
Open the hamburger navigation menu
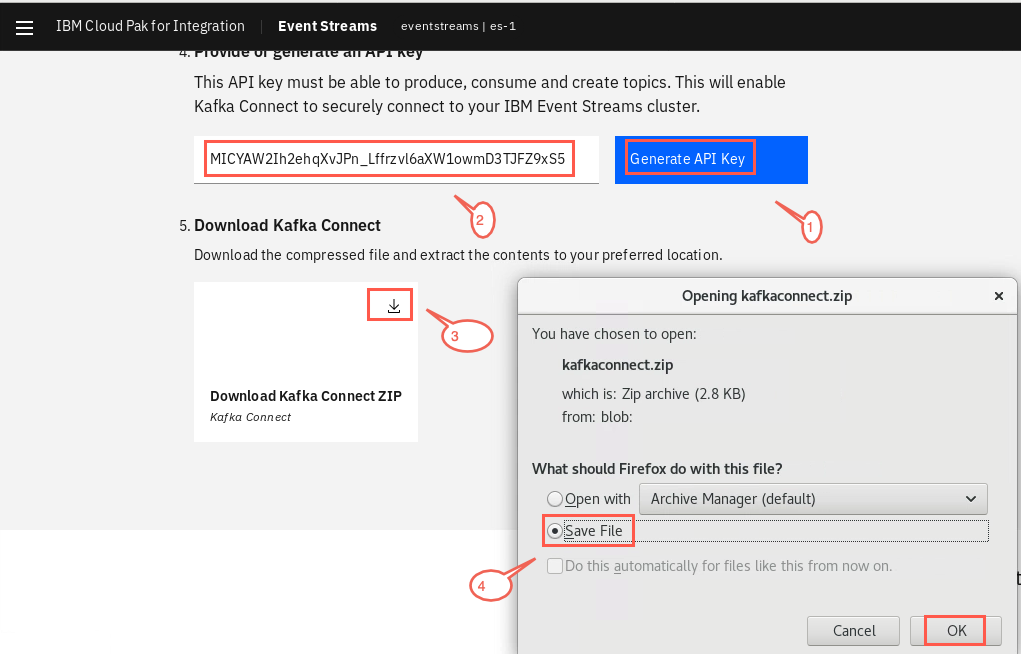[24, 27]
